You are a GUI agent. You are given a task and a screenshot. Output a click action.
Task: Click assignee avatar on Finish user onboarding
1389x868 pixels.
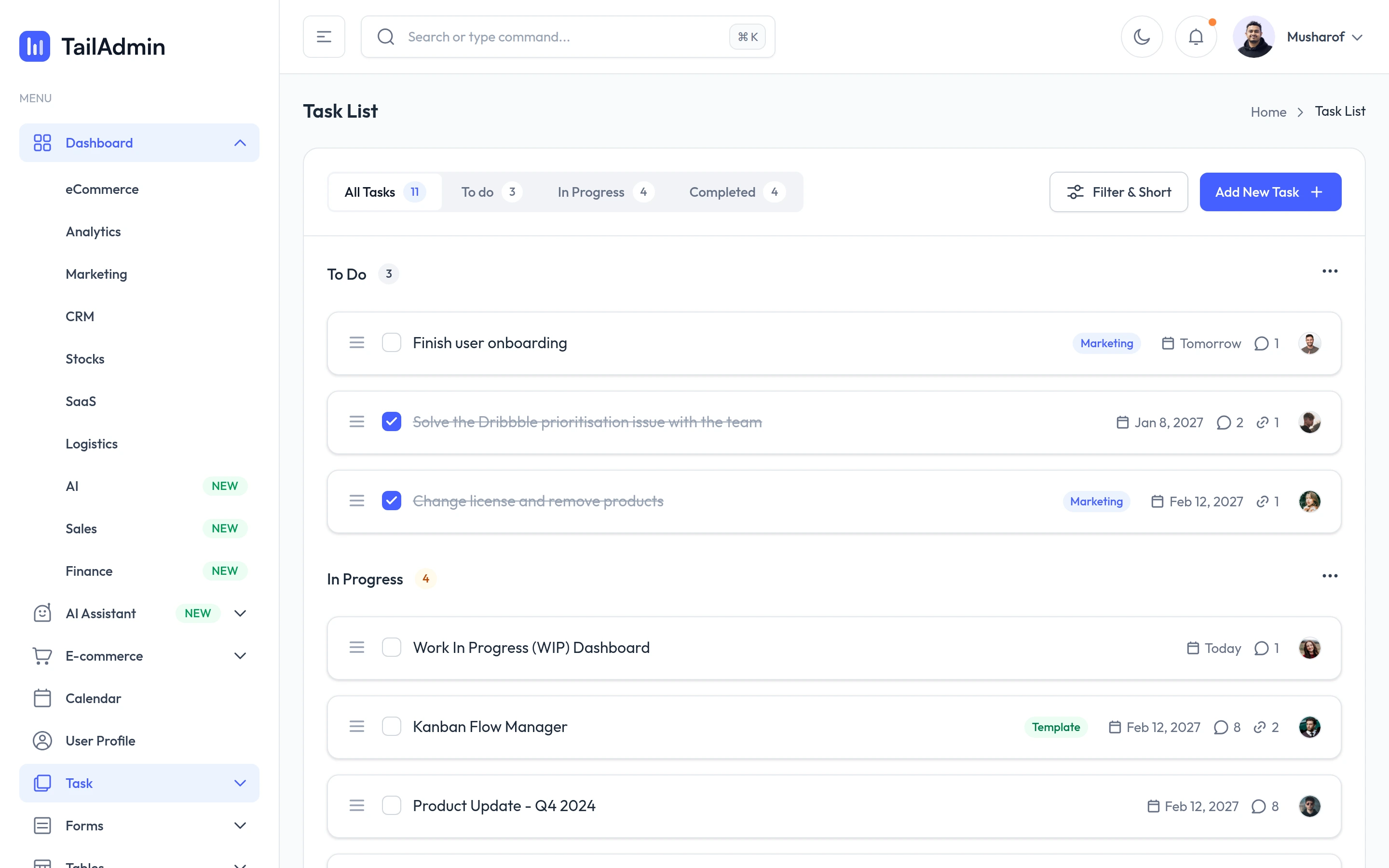click(x=1309, y=343)
